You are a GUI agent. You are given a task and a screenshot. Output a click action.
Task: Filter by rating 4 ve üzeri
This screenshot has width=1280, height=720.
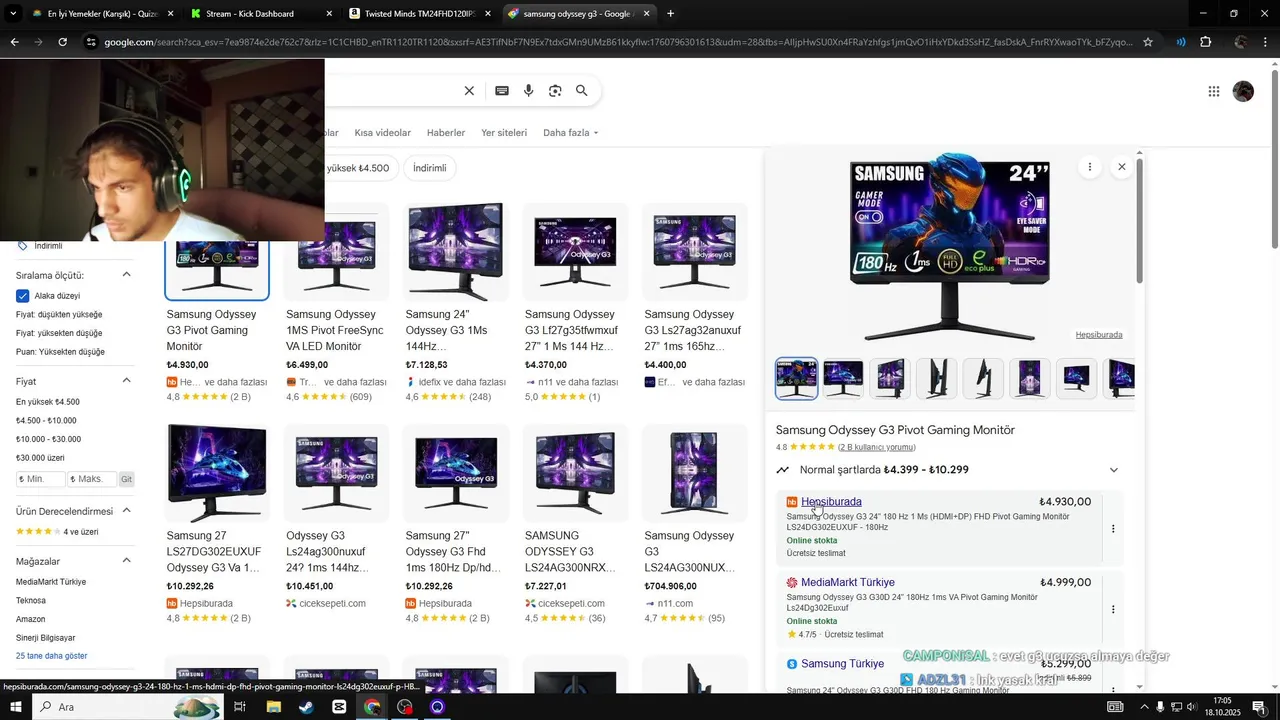[57, 532]
